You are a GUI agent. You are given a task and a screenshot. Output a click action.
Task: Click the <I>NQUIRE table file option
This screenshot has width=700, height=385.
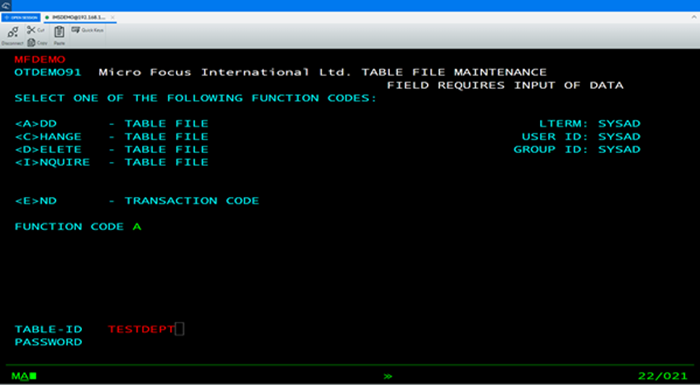pyautogui.click(x=112, y=162)
